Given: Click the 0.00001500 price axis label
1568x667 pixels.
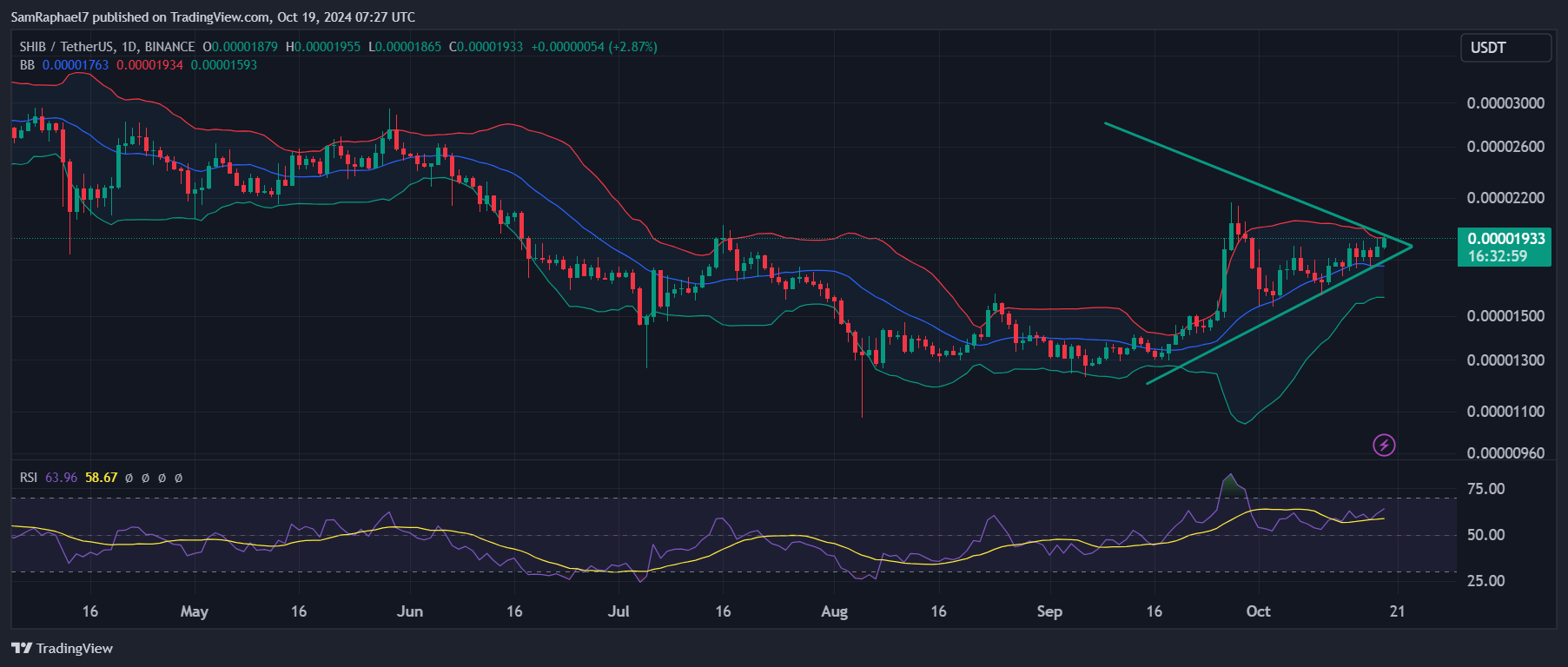Looking at the screenshot, I should coord(1505,316).
